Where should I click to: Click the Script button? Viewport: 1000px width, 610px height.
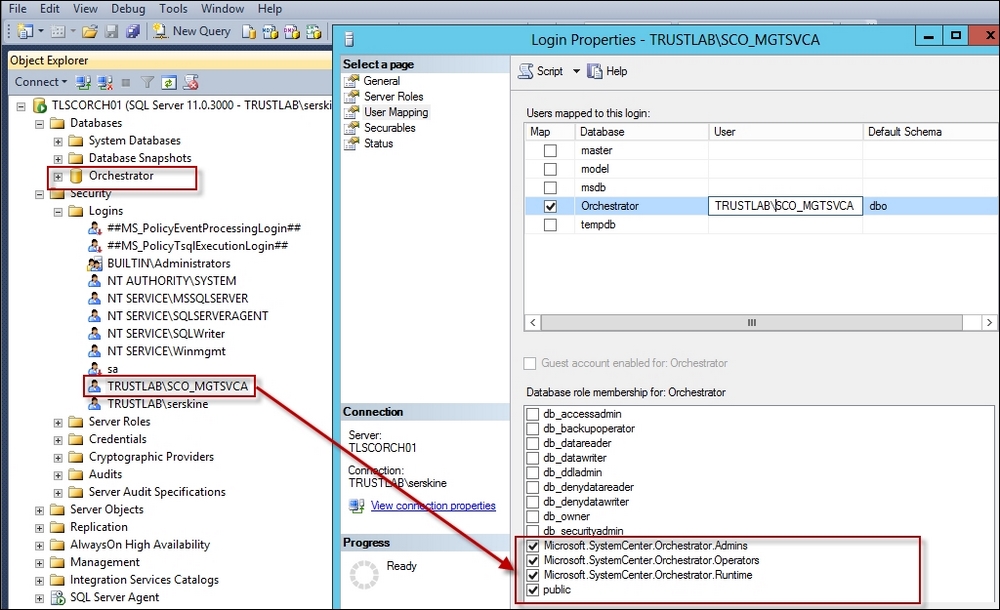[x=541, y=71]
